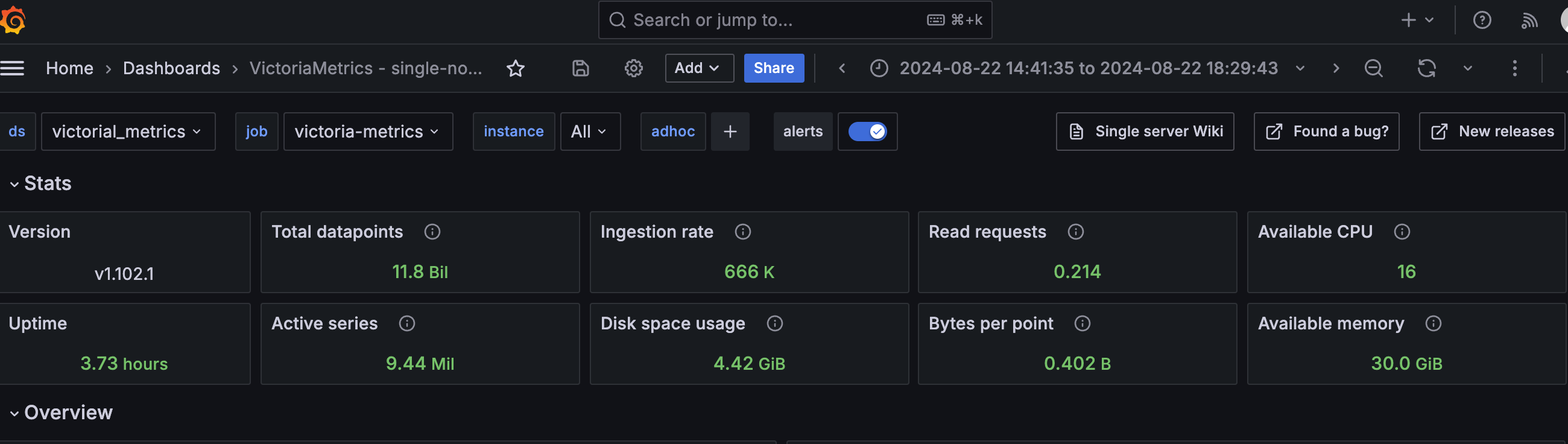Open dashboard settings gear
The width and height of the screenshot is (1568, 444).
[x=634, y=68]
